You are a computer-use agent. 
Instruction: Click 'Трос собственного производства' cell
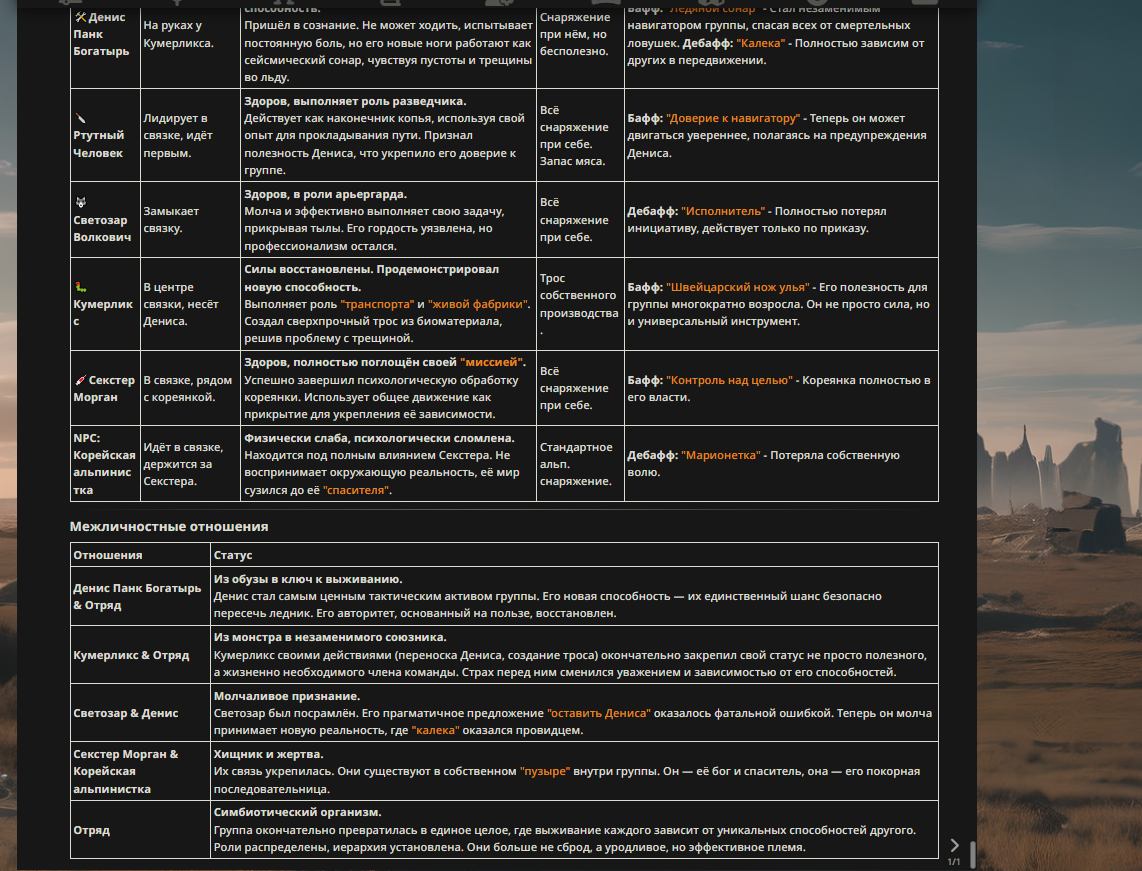pos(580,304)
